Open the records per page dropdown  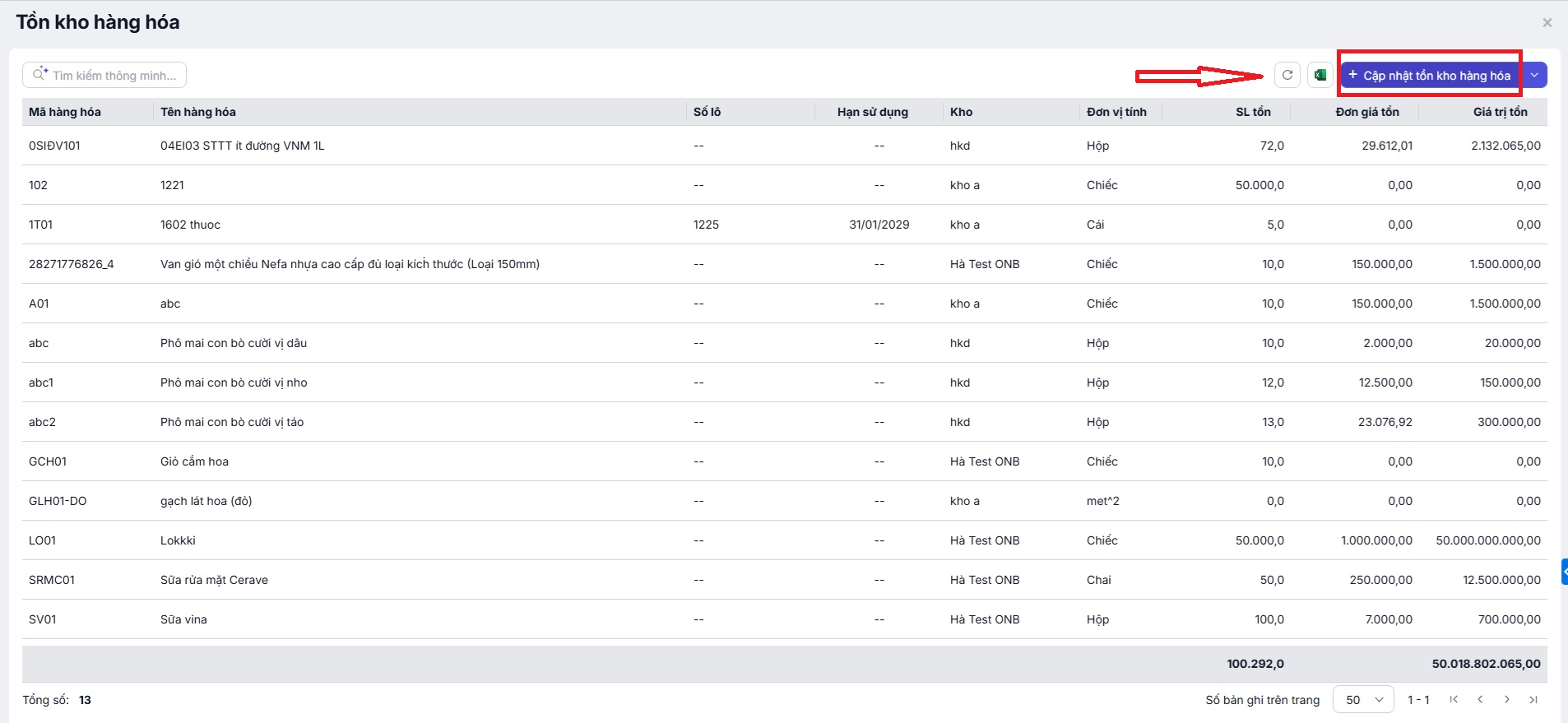(1362, 700)
